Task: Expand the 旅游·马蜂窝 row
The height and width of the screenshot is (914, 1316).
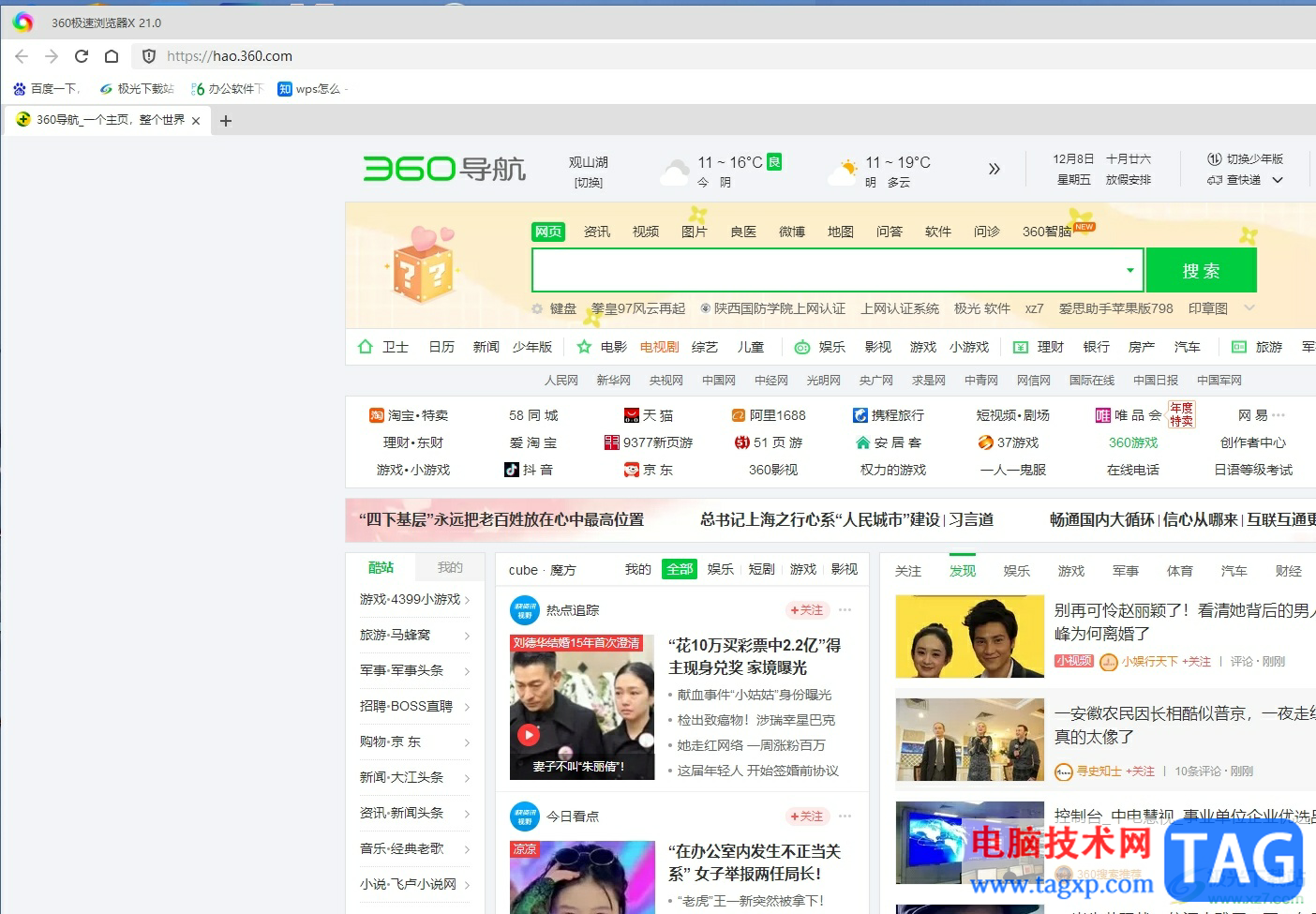Action: coord(467,636)
